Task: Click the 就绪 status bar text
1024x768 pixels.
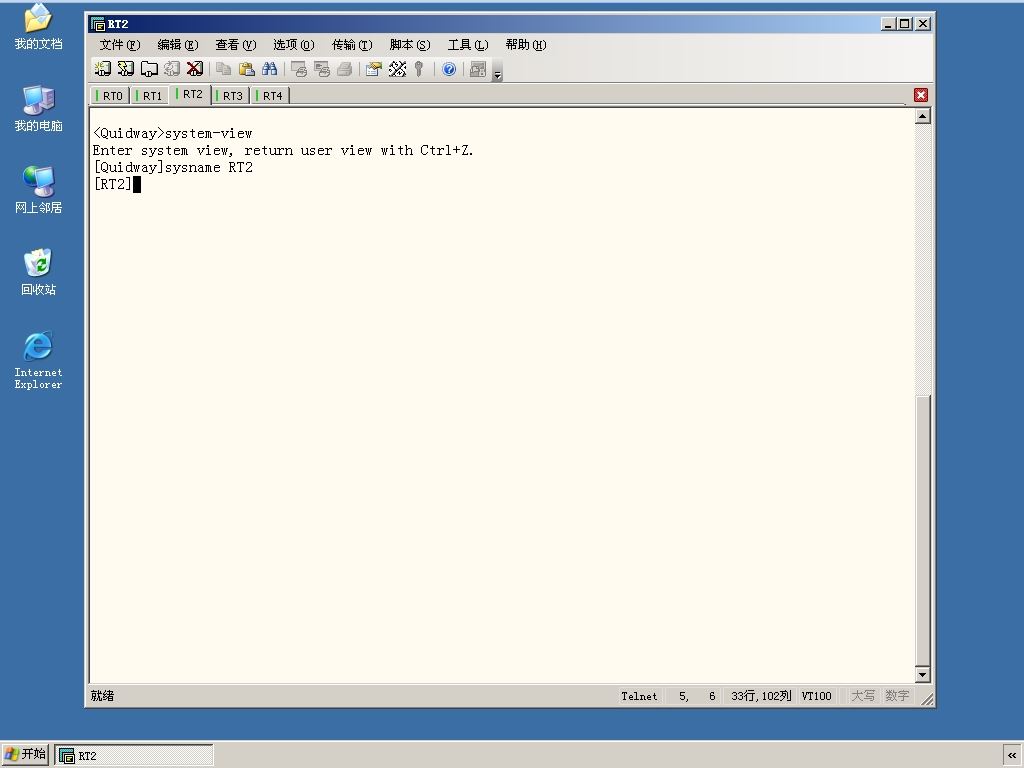Action: coord(103,696)
